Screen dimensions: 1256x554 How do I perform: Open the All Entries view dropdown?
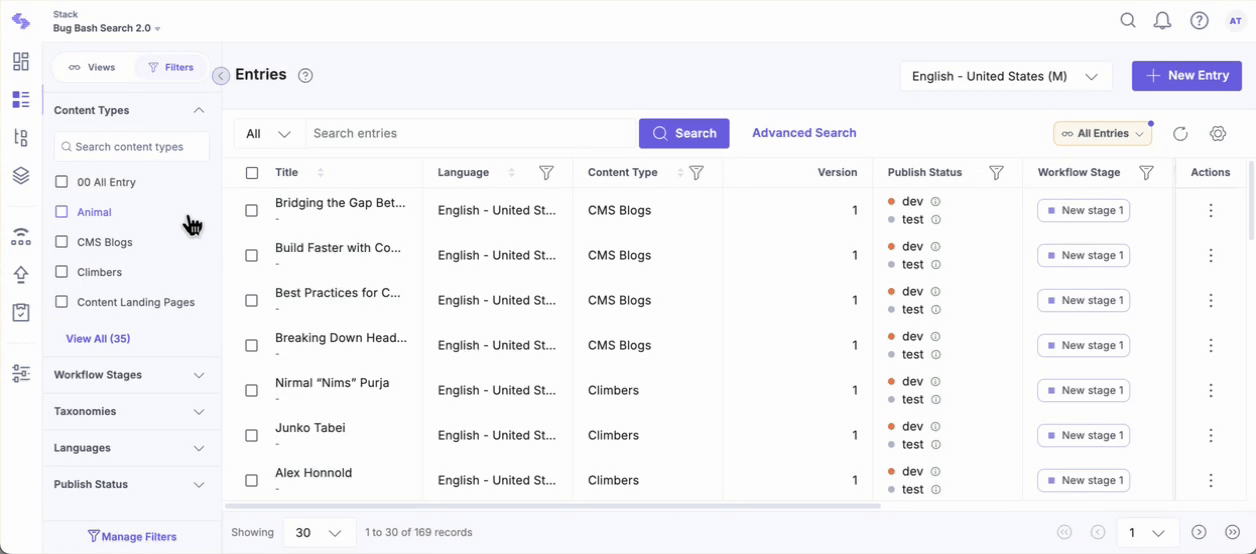[x=1102, y=134]
